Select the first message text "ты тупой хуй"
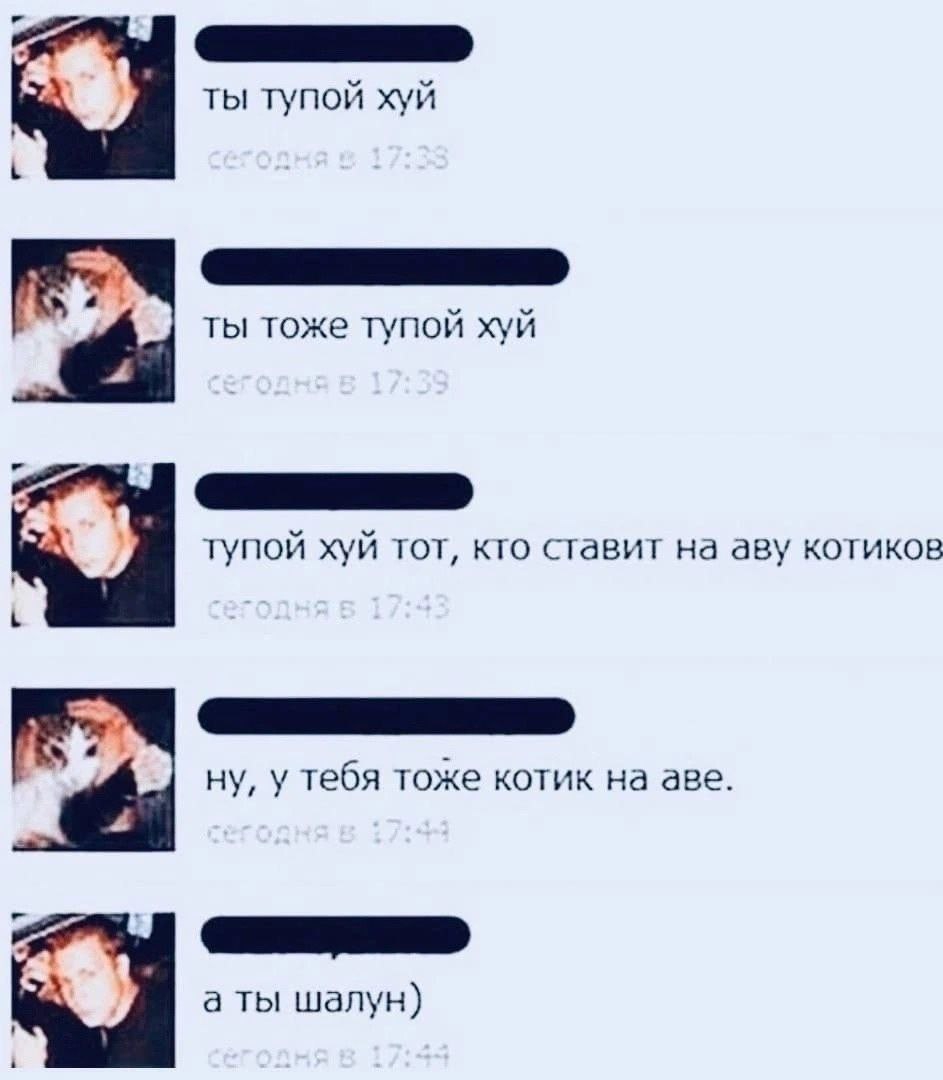Screen dimensions: 943x1080 coord(319,101)
